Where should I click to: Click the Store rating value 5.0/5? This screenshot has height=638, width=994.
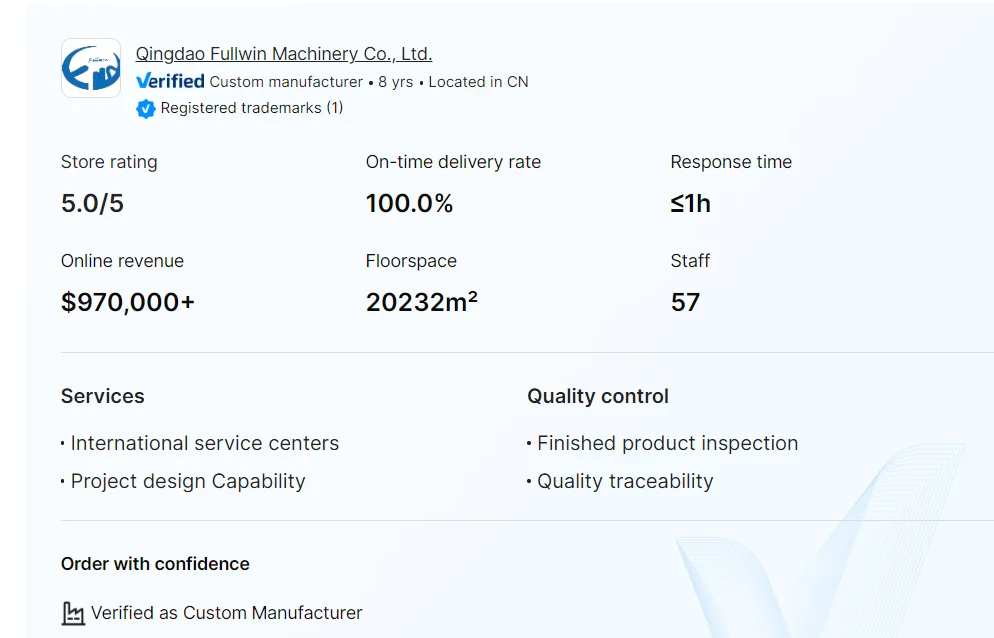point(92,204)
